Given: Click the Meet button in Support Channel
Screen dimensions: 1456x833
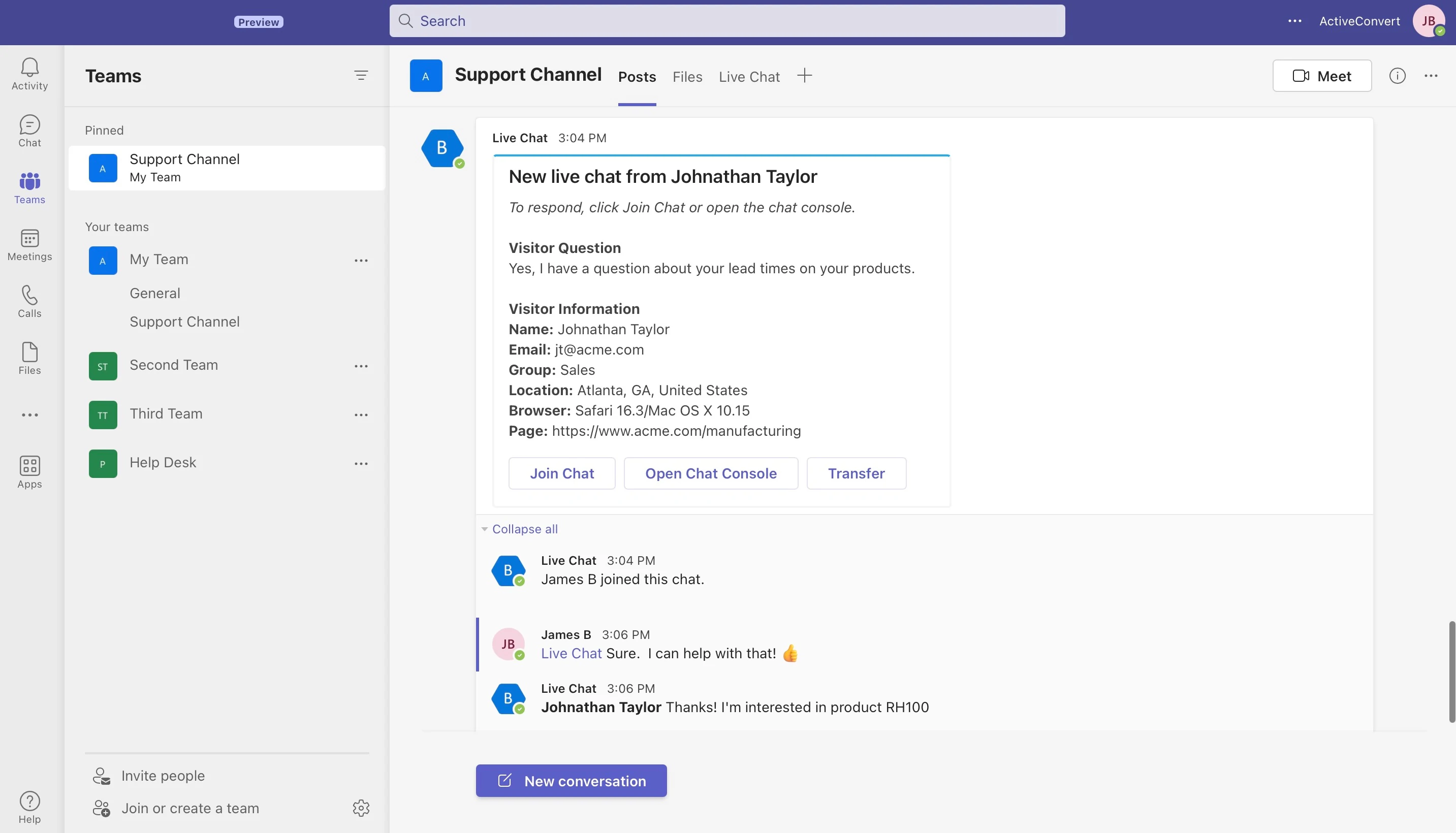Looking at the screenshot, I should (x=1321, y=75).
